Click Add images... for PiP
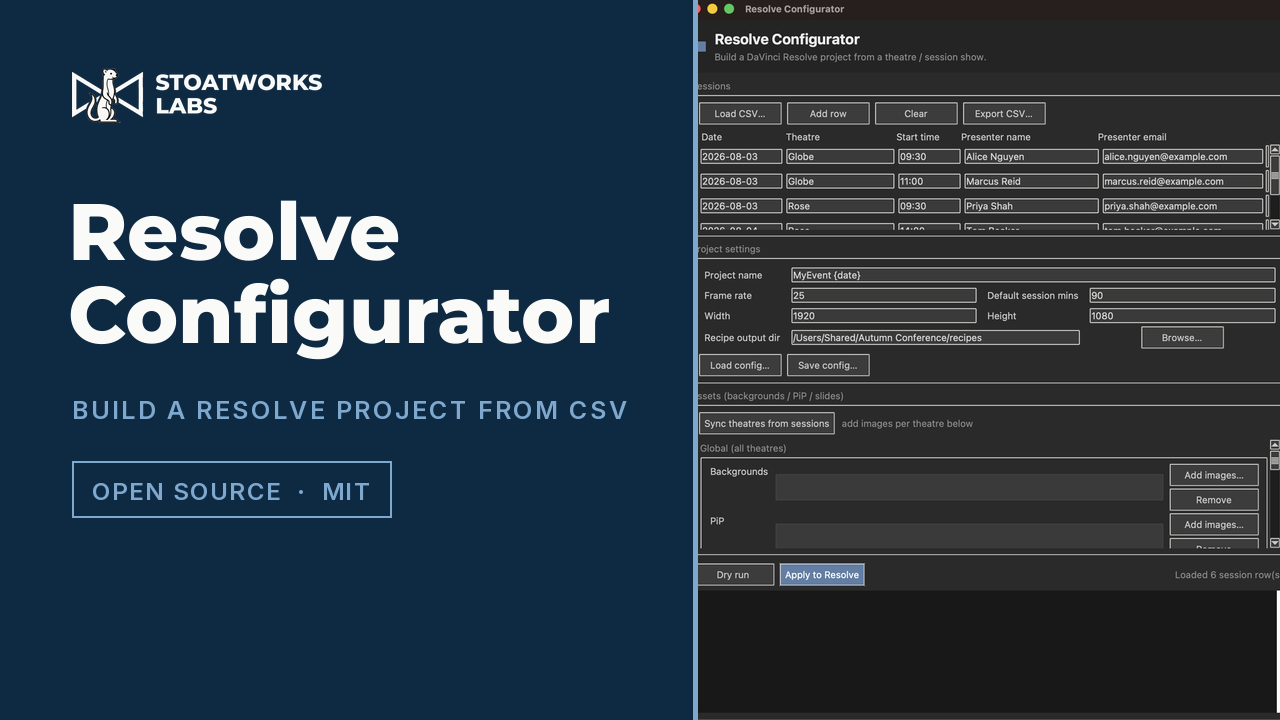The width and height of the screenshot is (1280, 720). tap(1214, 524)
